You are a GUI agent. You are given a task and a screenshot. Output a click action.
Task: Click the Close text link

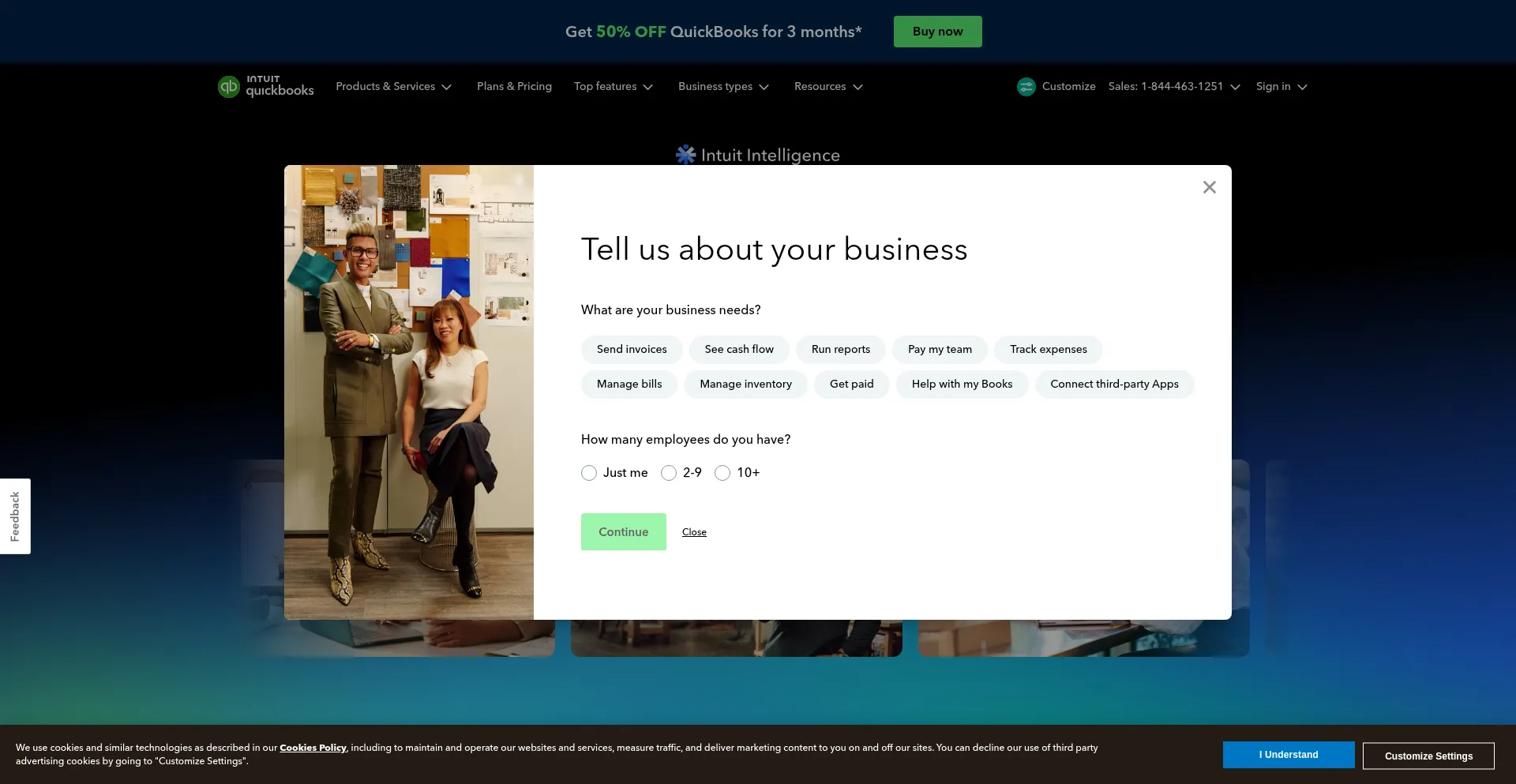pos(694,532)
